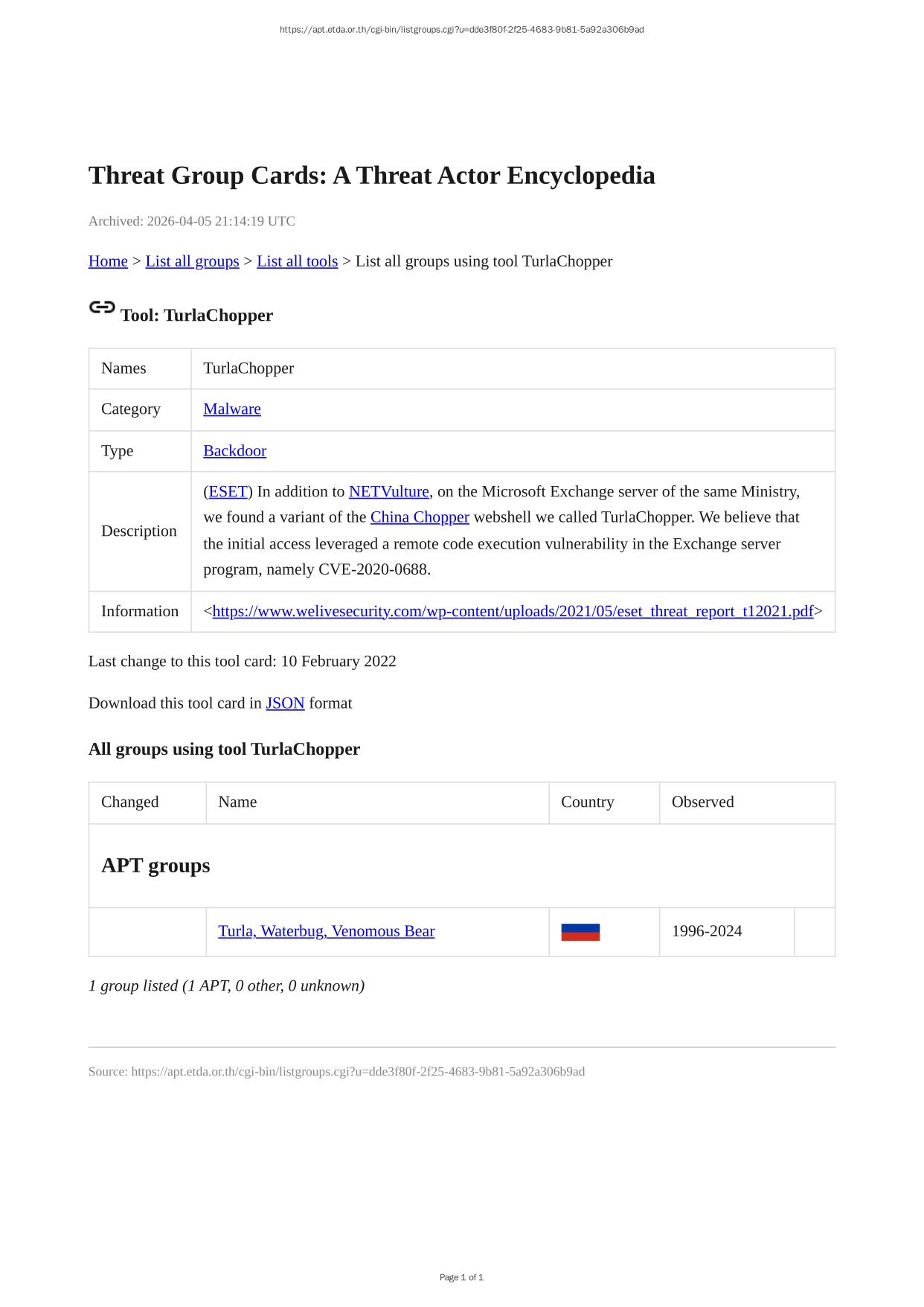This screenshot has height=1307, width=924.
Task: Click the ESET link in Description
Action: [x=228, y=492]
